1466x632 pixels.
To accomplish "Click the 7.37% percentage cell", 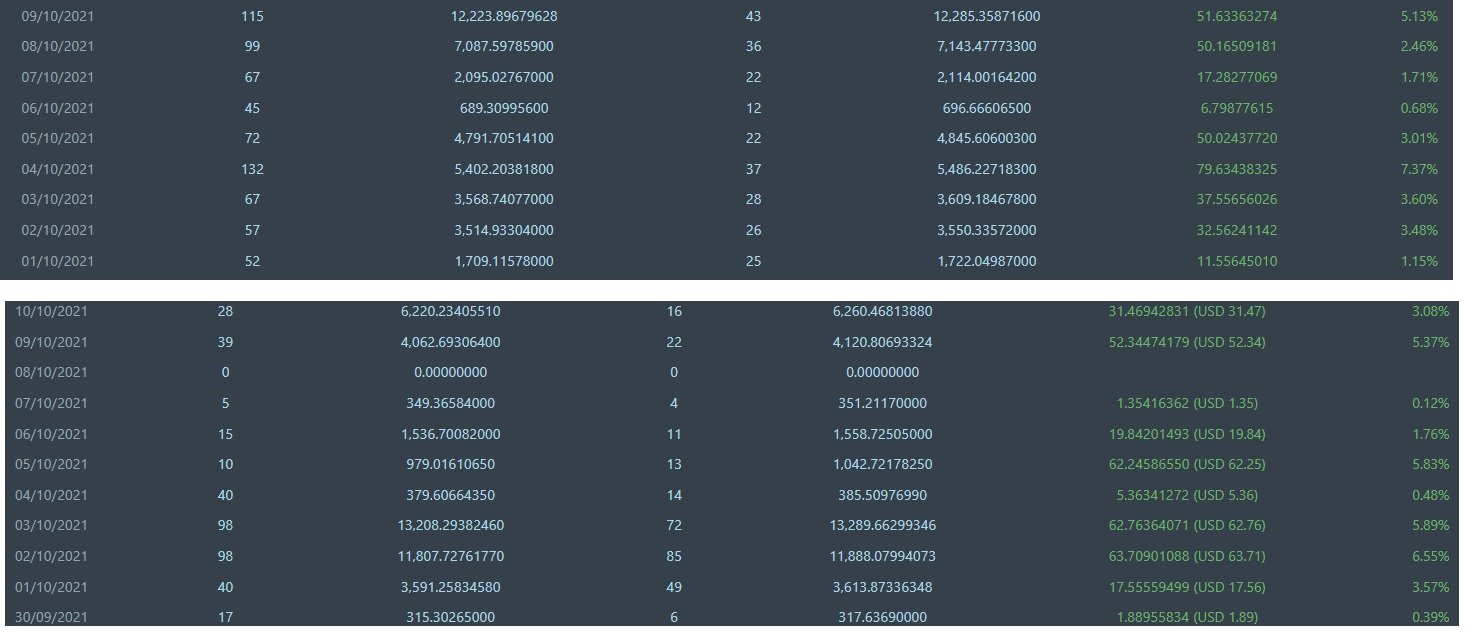I will 1419,169.
